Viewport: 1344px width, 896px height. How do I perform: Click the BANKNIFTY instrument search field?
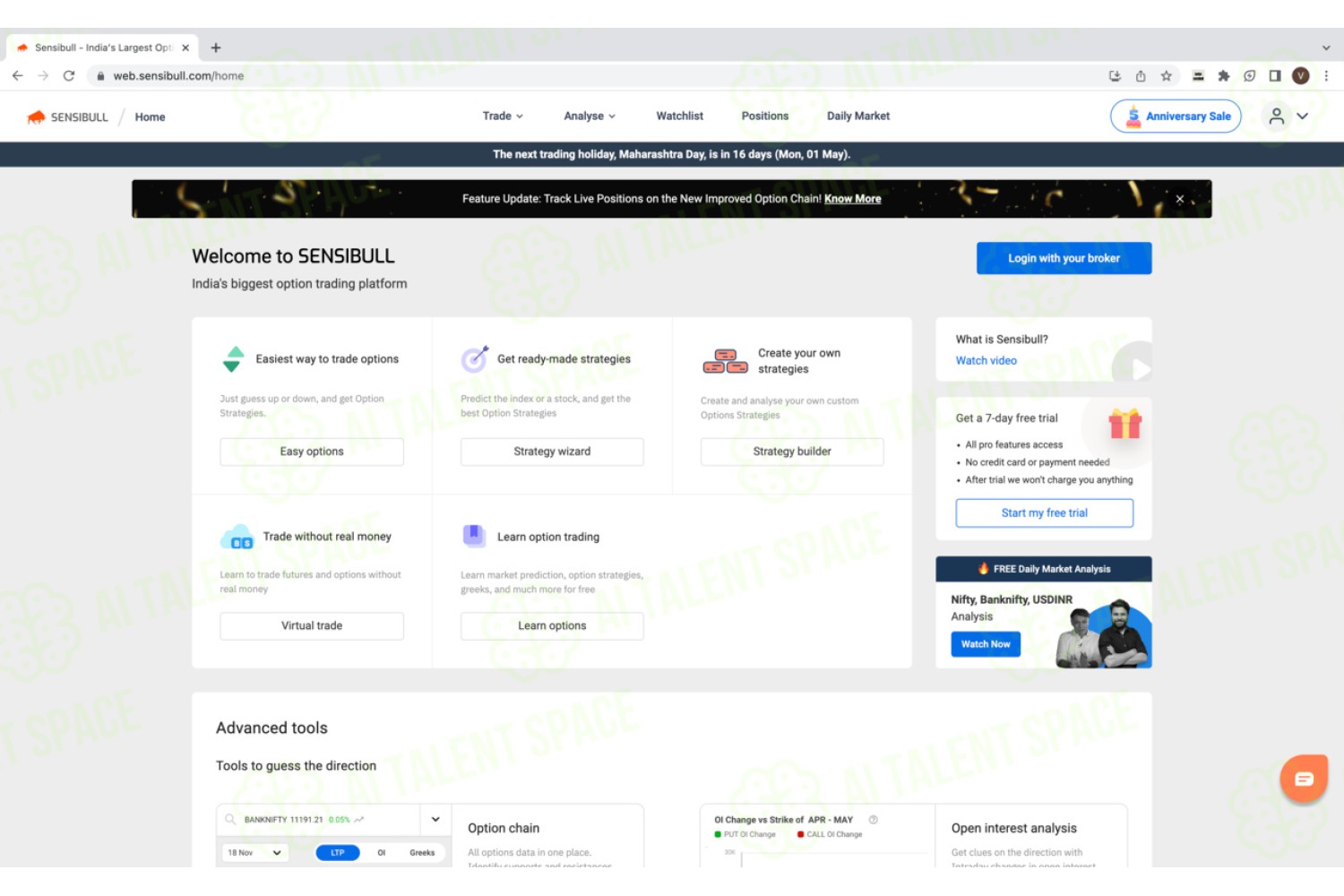point(318,820)
